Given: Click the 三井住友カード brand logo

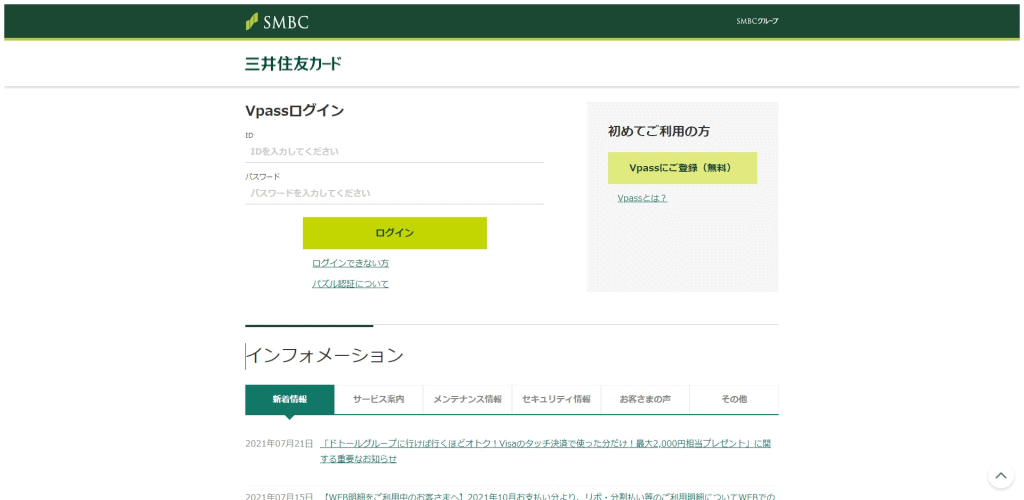Looking at the screenshot, I should [x=293, y=64].
